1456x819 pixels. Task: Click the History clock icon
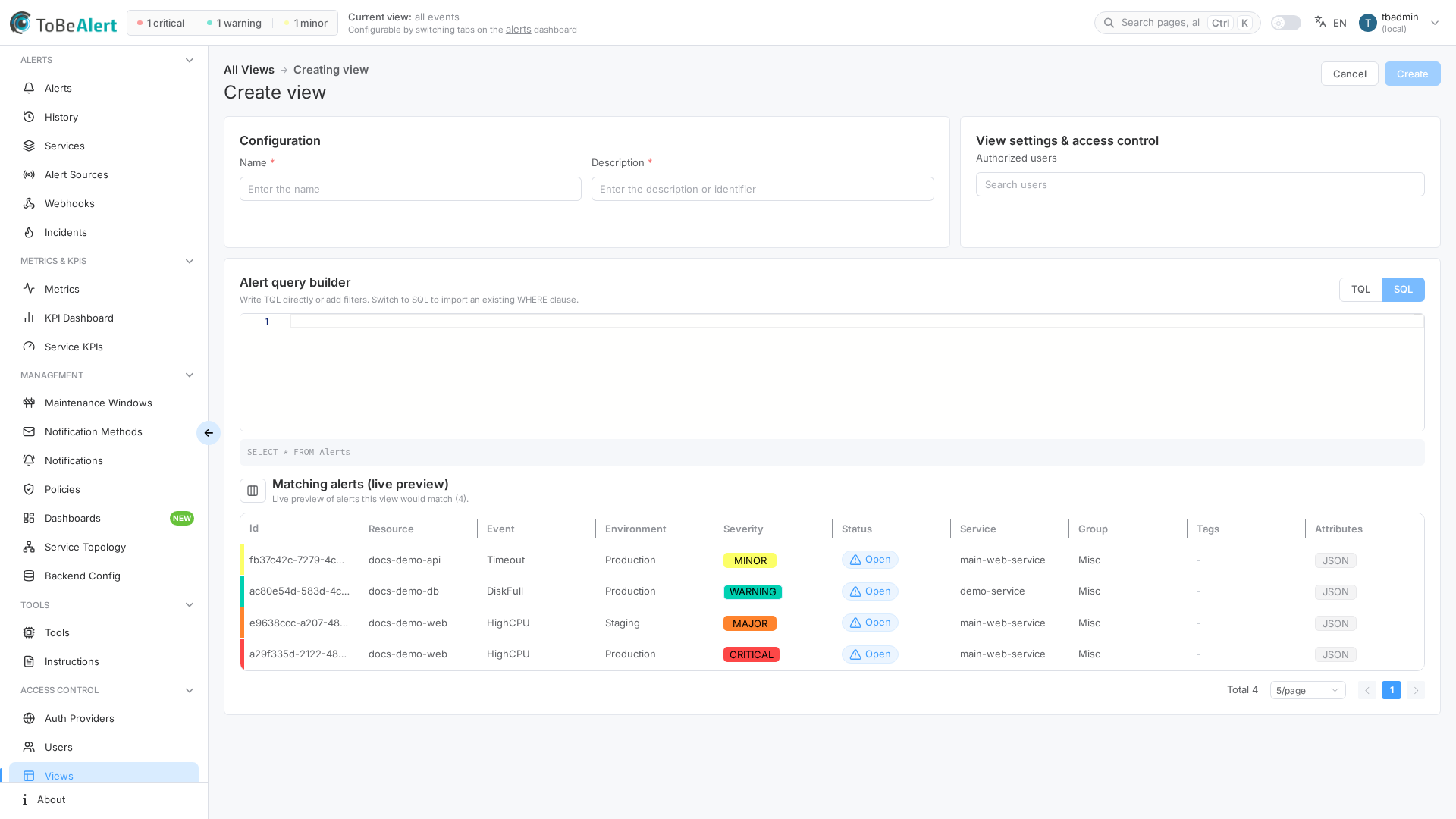(29, 117)
